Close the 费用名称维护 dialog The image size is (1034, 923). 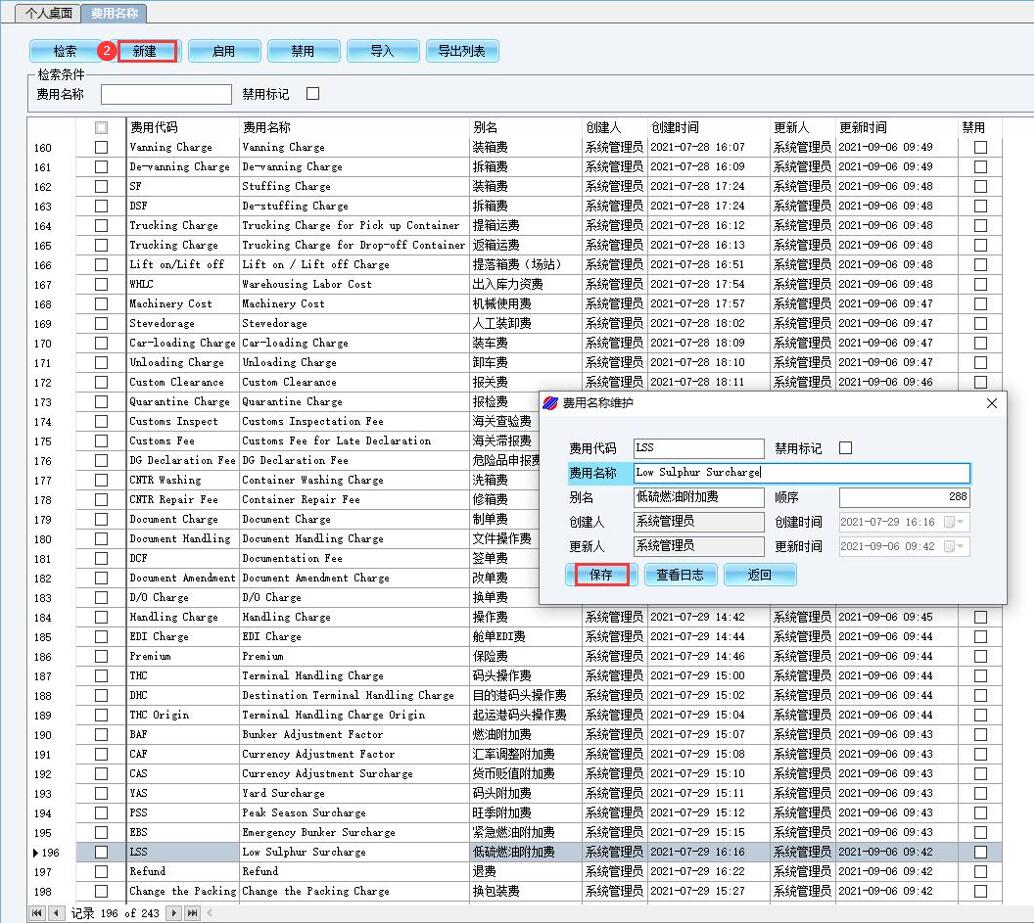992,403
